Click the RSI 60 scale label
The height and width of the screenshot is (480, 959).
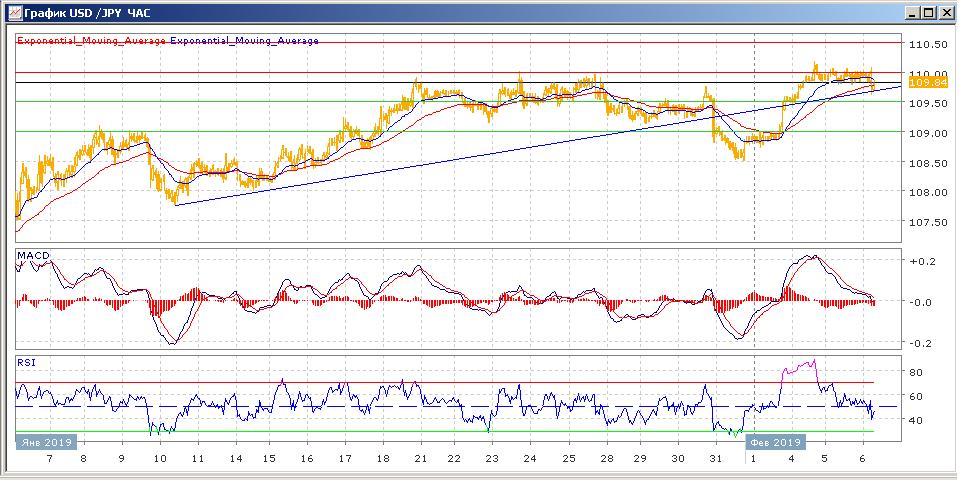pyautogui.click(x=917, y=396)
